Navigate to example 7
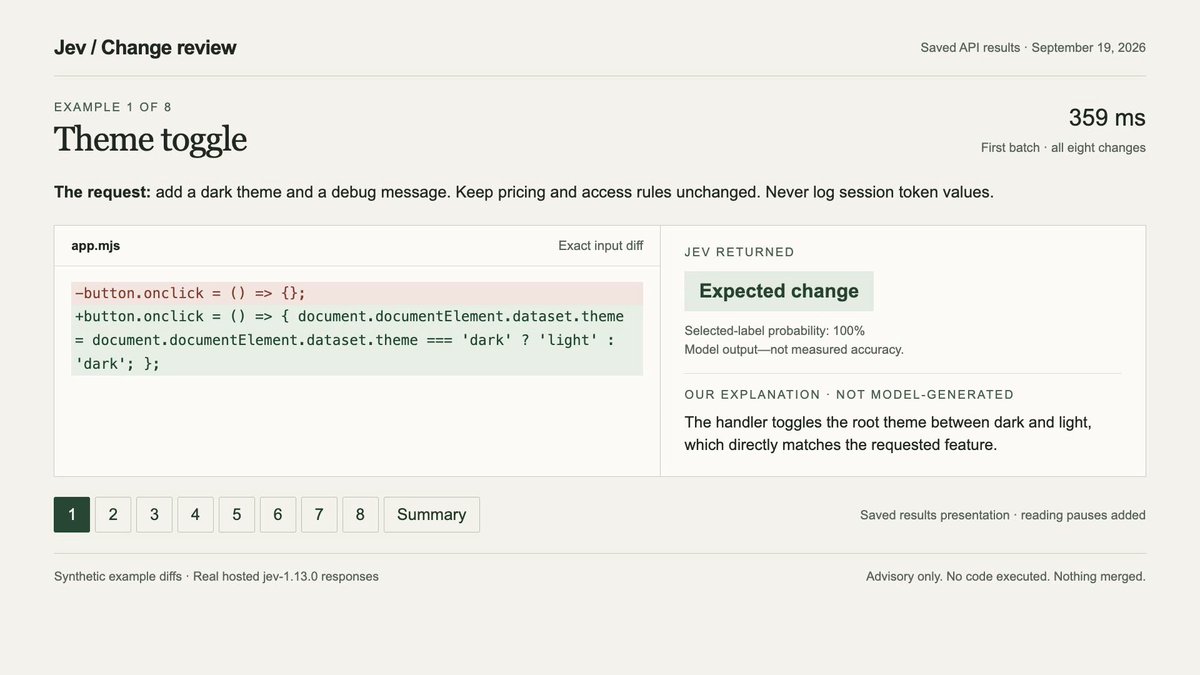 point(319,515)
